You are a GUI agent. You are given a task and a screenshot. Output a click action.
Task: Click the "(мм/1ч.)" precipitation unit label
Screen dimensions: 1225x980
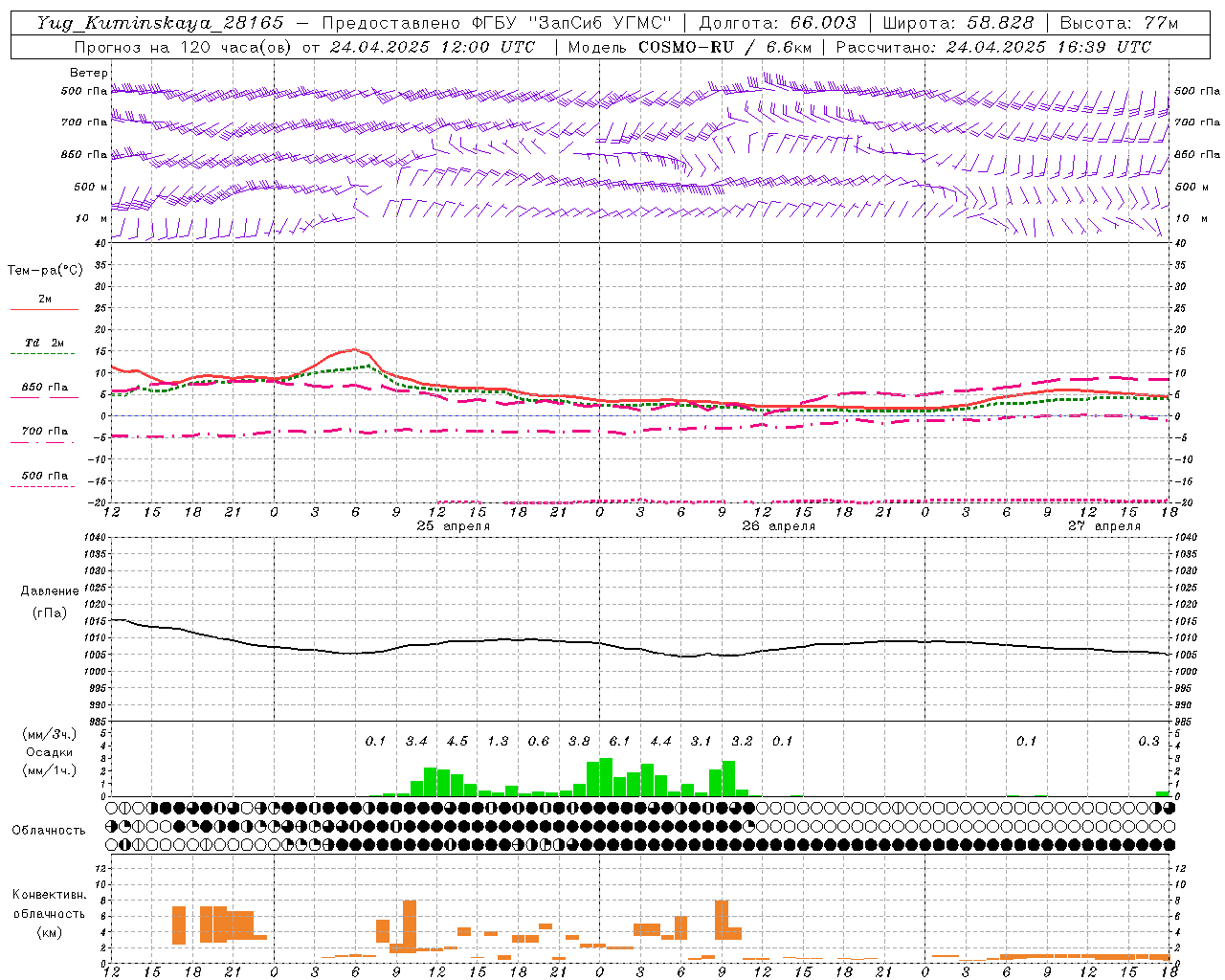click(50, 770)
